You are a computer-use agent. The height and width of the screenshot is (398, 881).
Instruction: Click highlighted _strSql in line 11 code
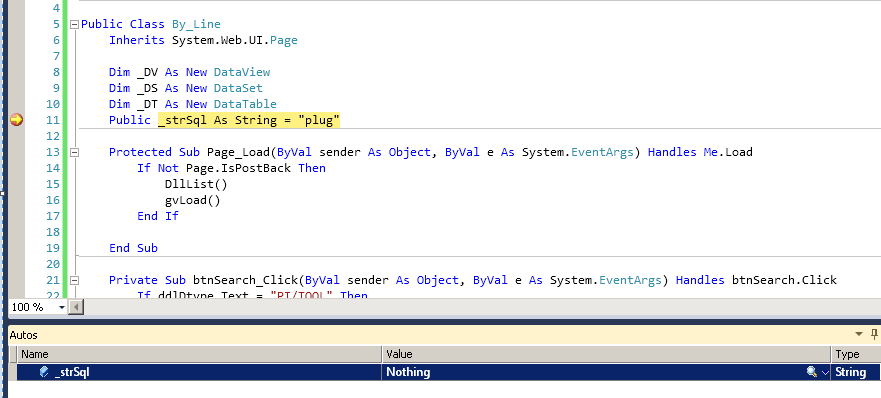click(x=183, y=120)
